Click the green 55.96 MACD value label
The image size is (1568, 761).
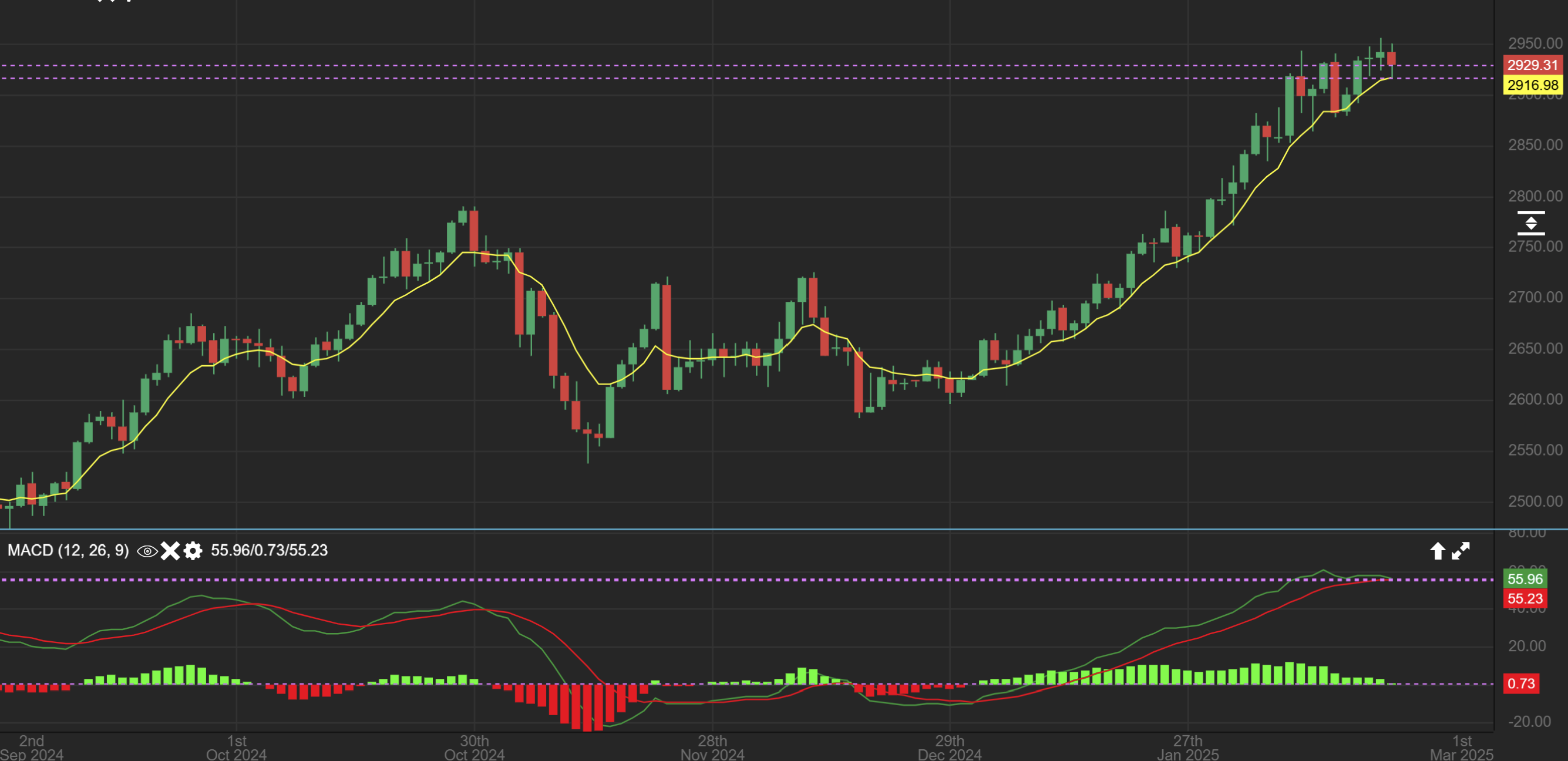1525,579
